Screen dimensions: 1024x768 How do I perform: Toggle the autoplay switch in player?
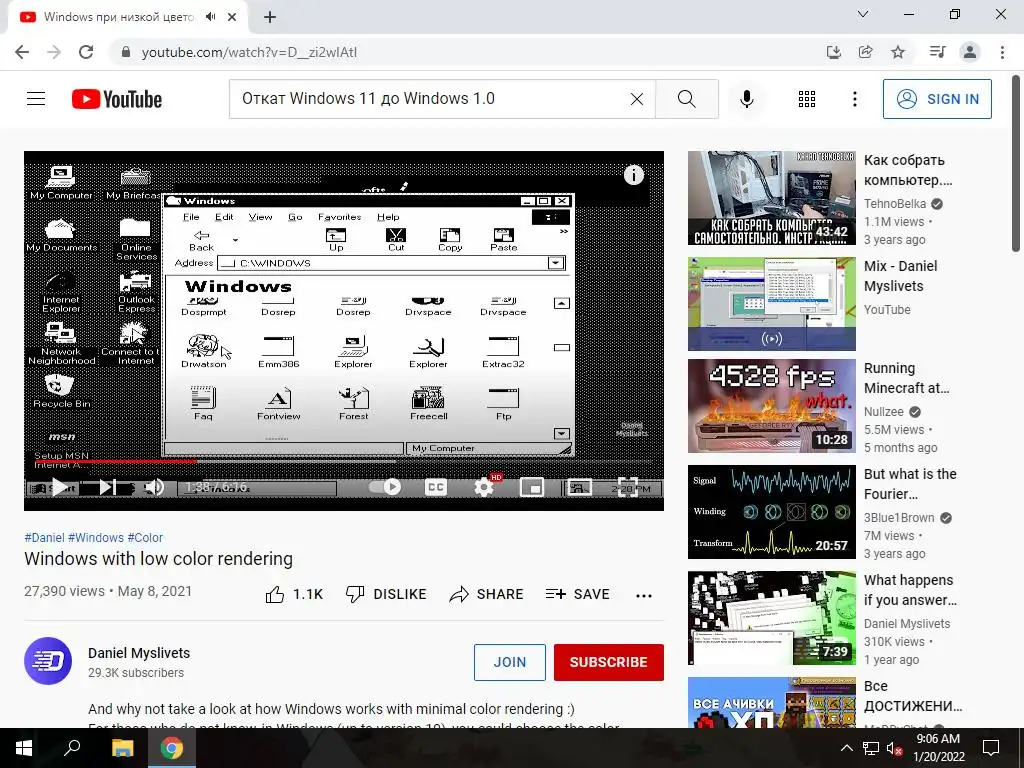[x=385, y=487]
